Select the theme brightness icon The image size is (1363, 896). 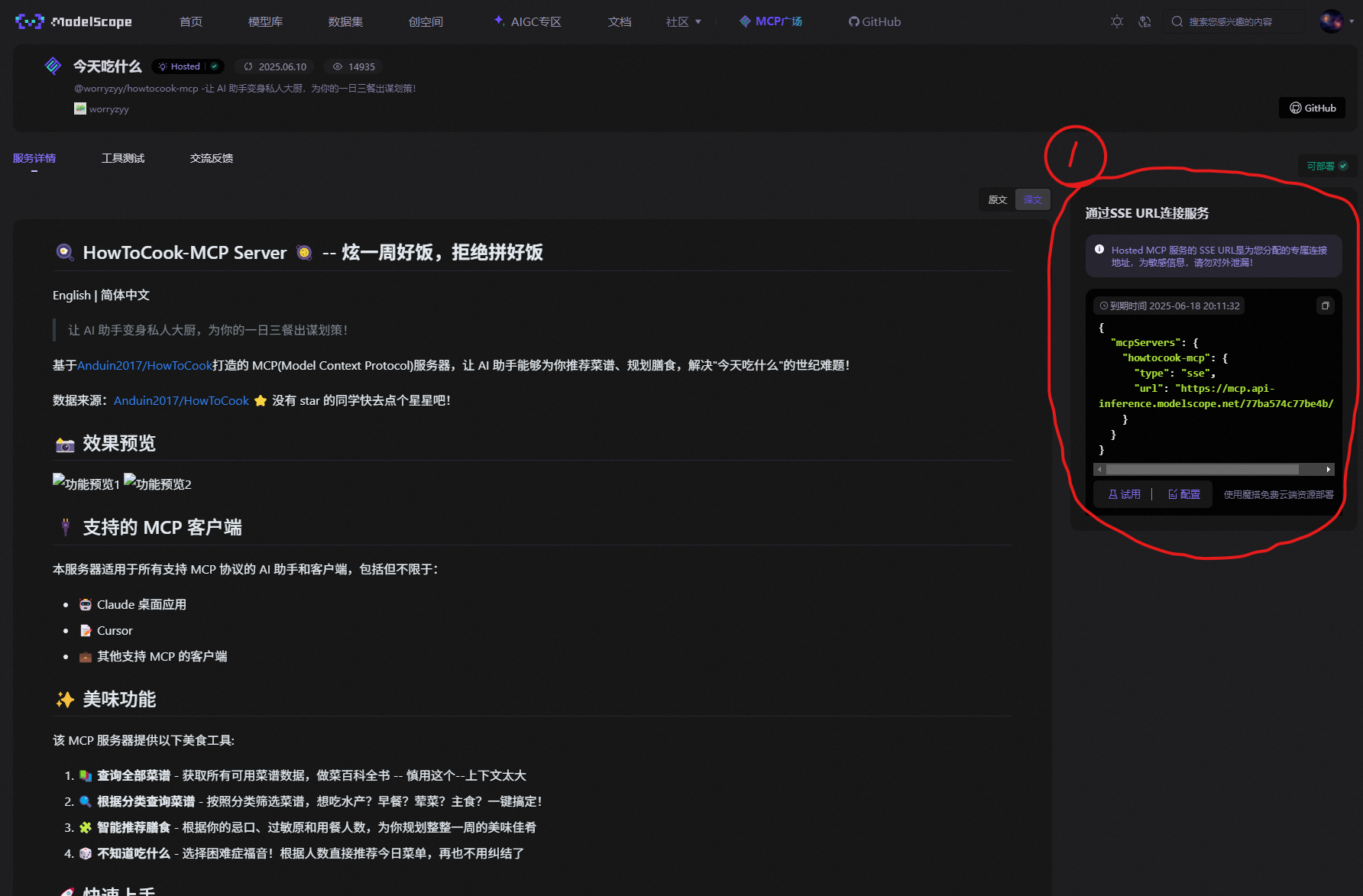[1116, 22]
